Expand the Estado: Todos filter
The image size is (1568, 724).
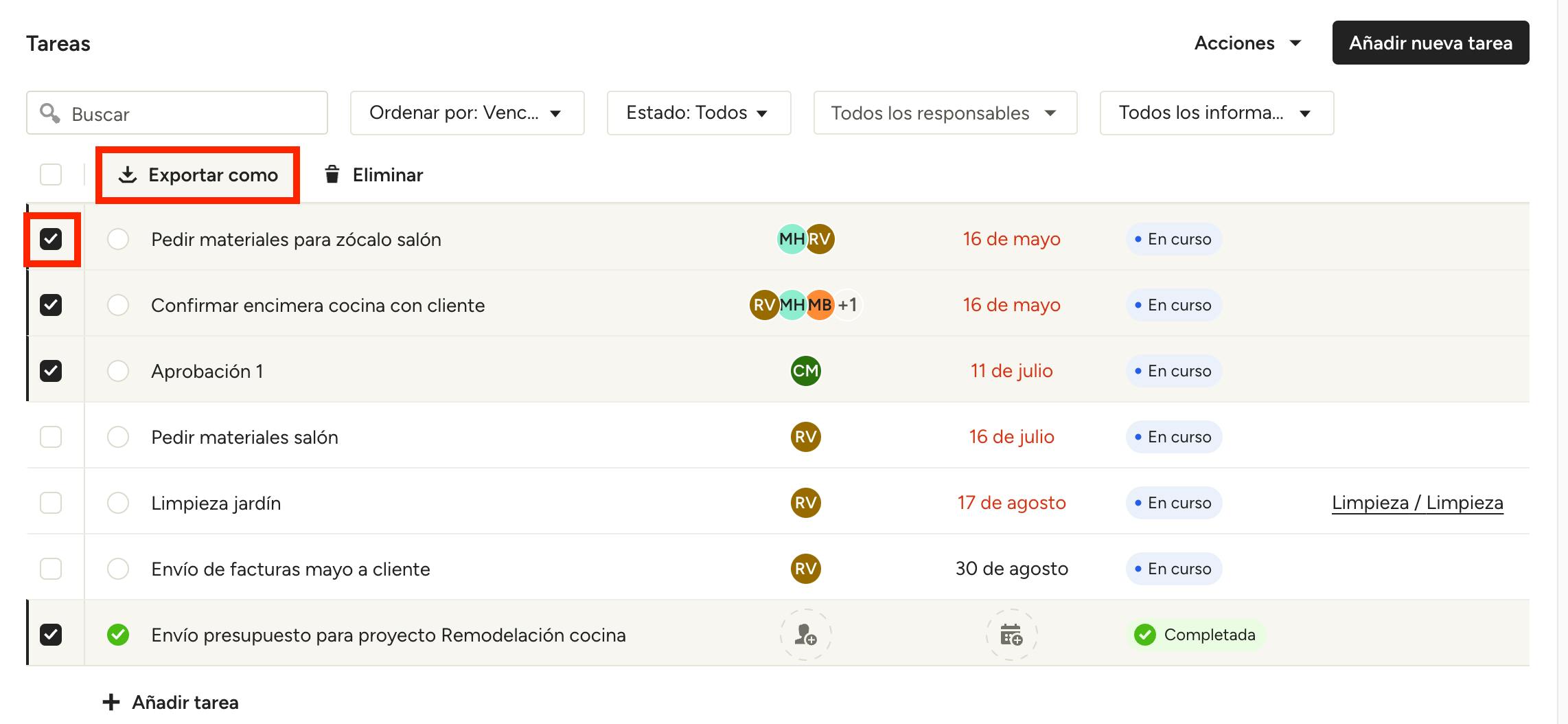pos(698,113)
